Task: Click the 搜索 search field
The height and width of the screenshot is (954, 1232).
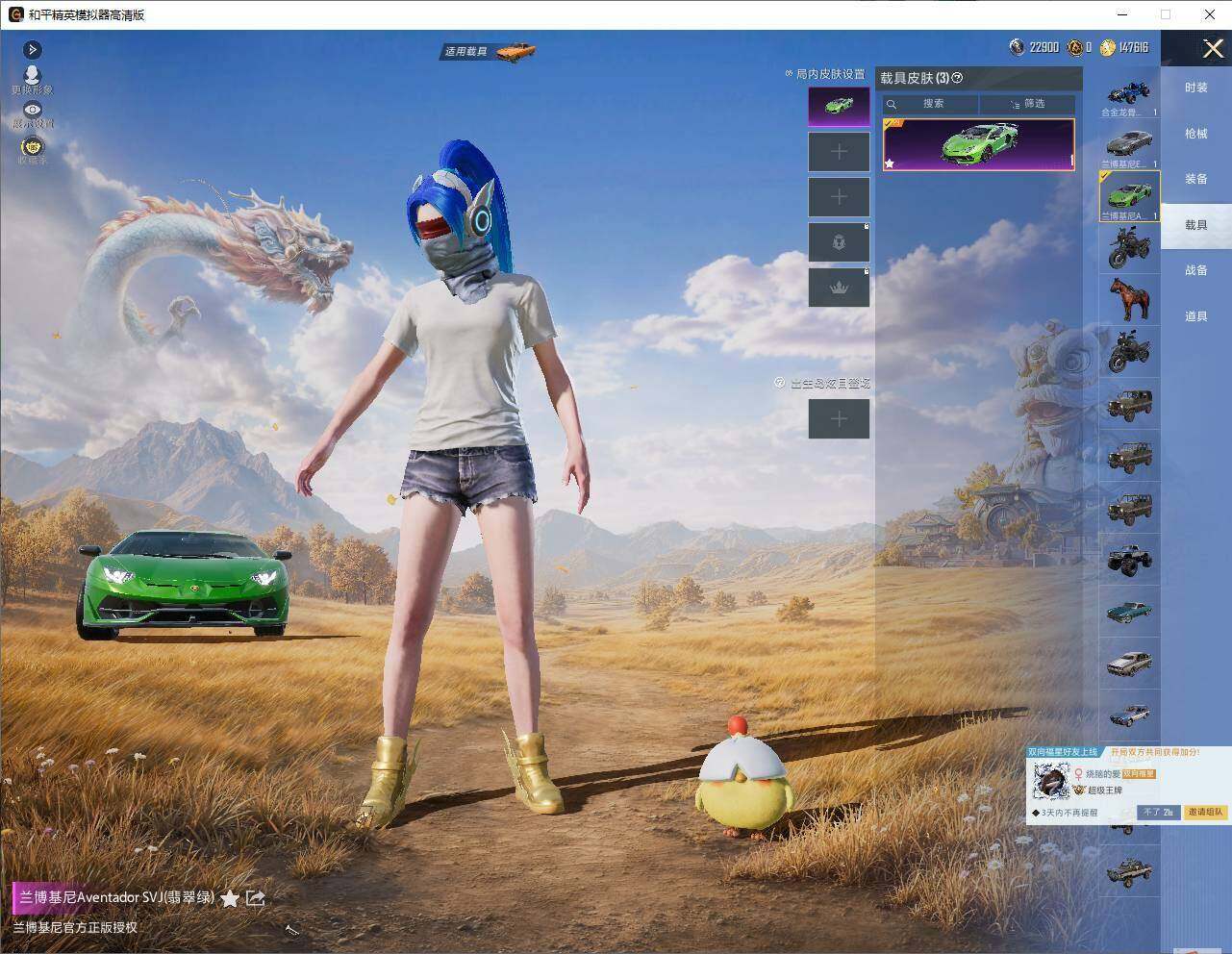Action: 931,104
